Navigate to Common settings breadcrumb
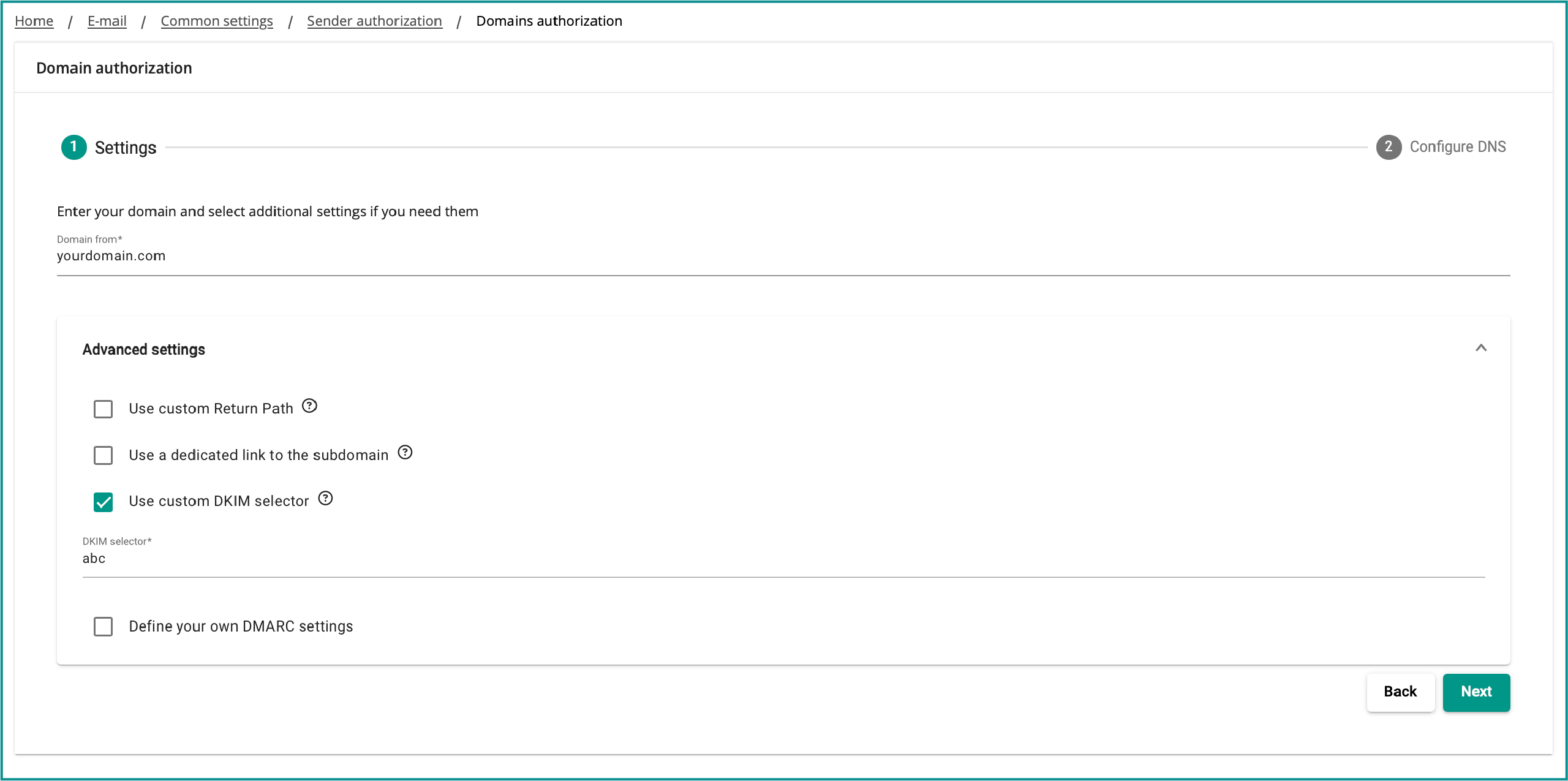The height and width of the screenshot is (781, 1568). tap(217, 21)
